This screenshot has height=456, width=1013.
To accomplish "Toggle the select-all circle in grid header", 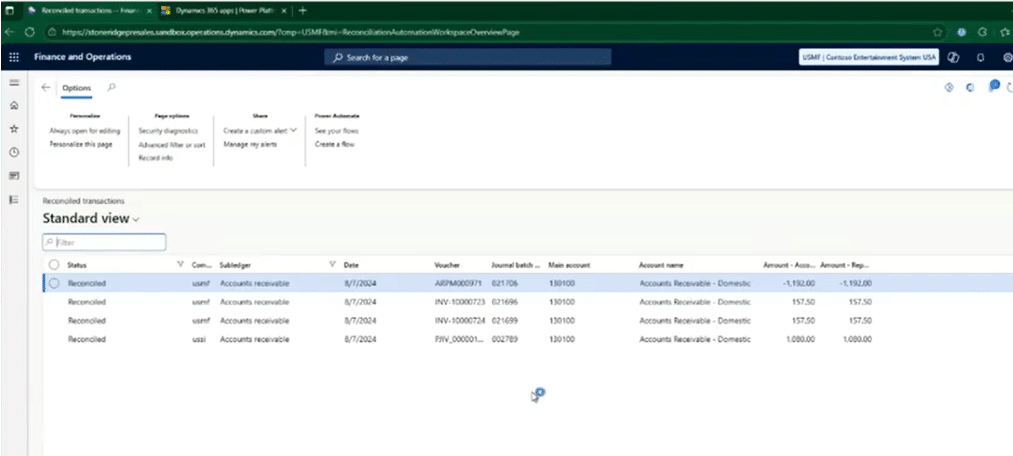I will click(54, 264).
